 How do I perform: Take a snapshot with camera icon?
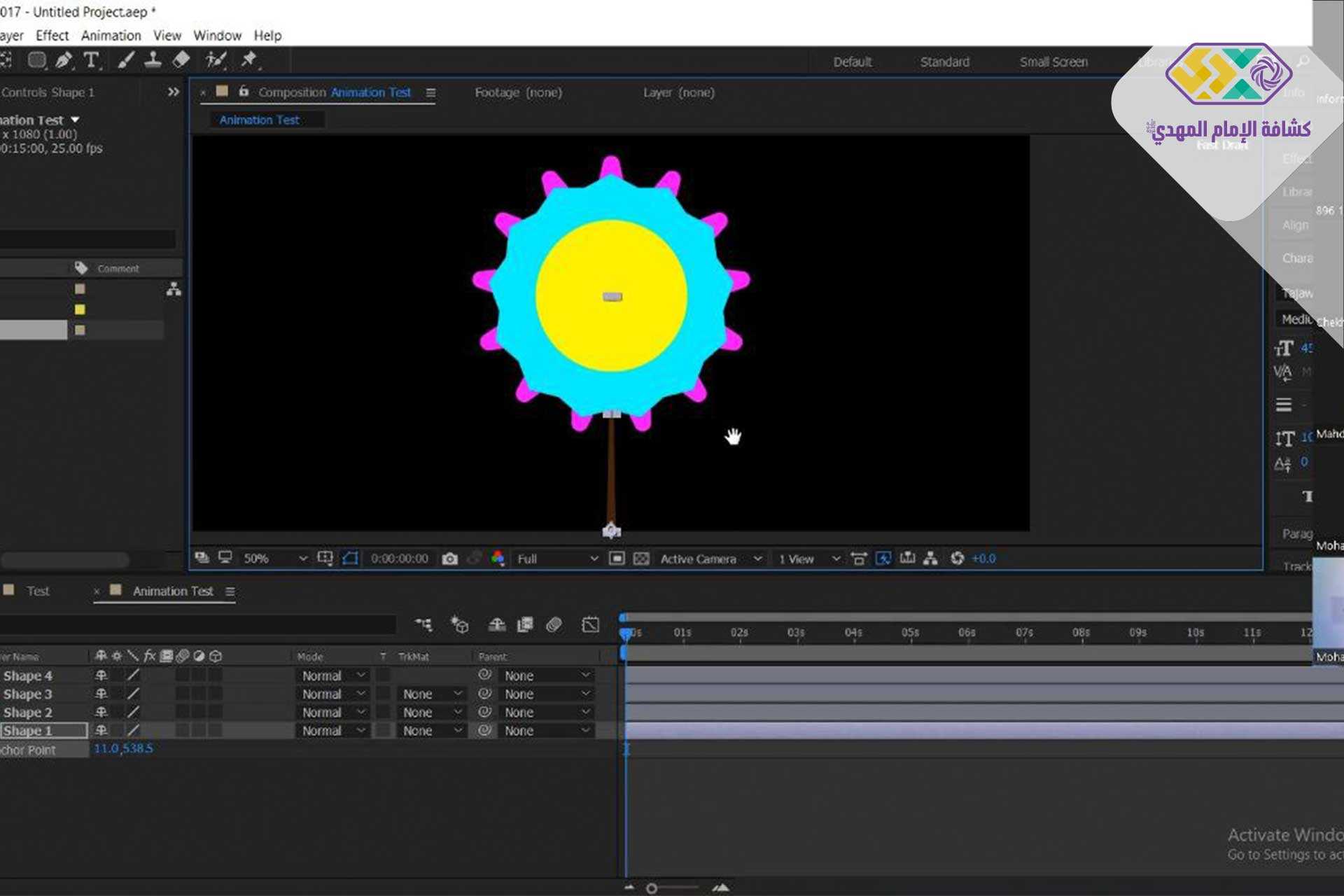450,559
